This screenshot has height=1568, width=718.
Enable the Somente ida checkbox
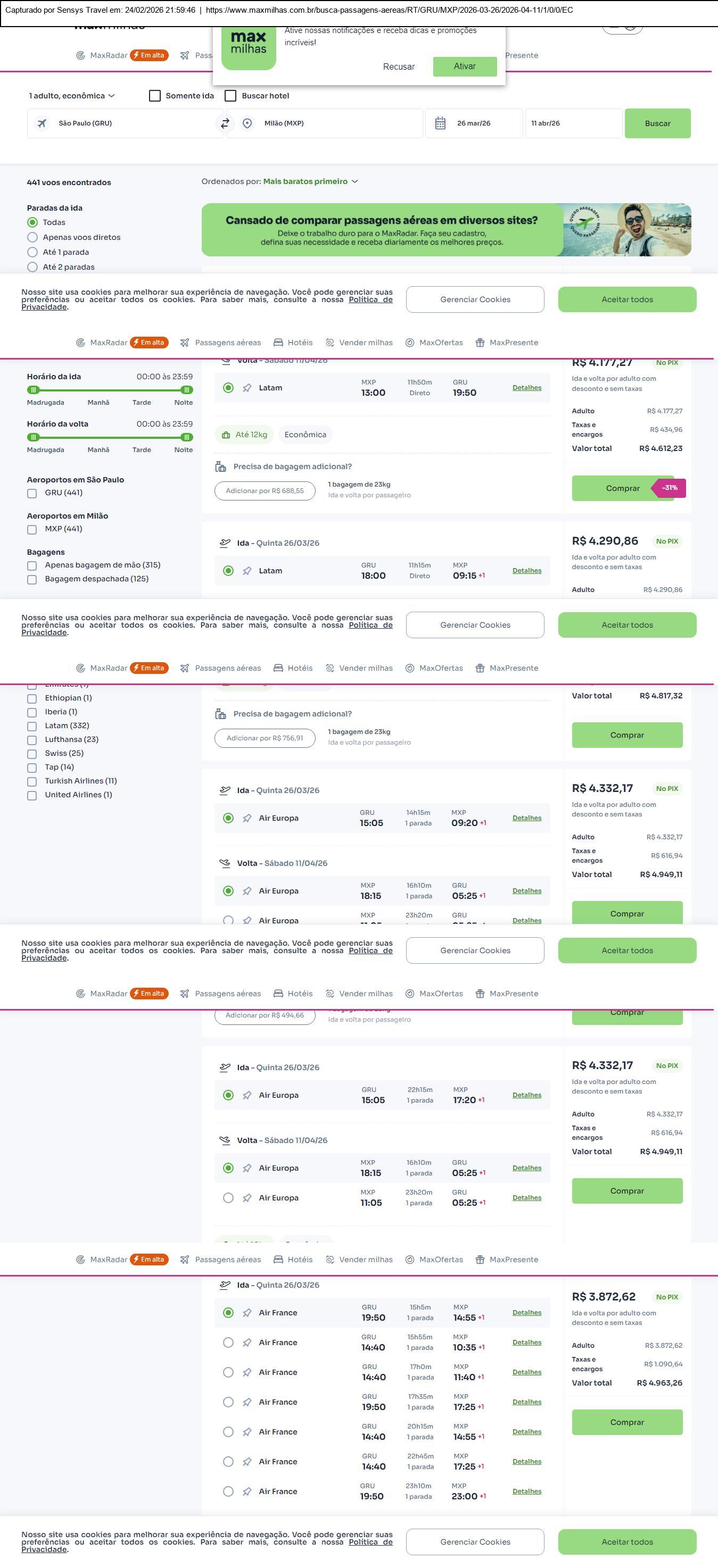coord(155,96)
